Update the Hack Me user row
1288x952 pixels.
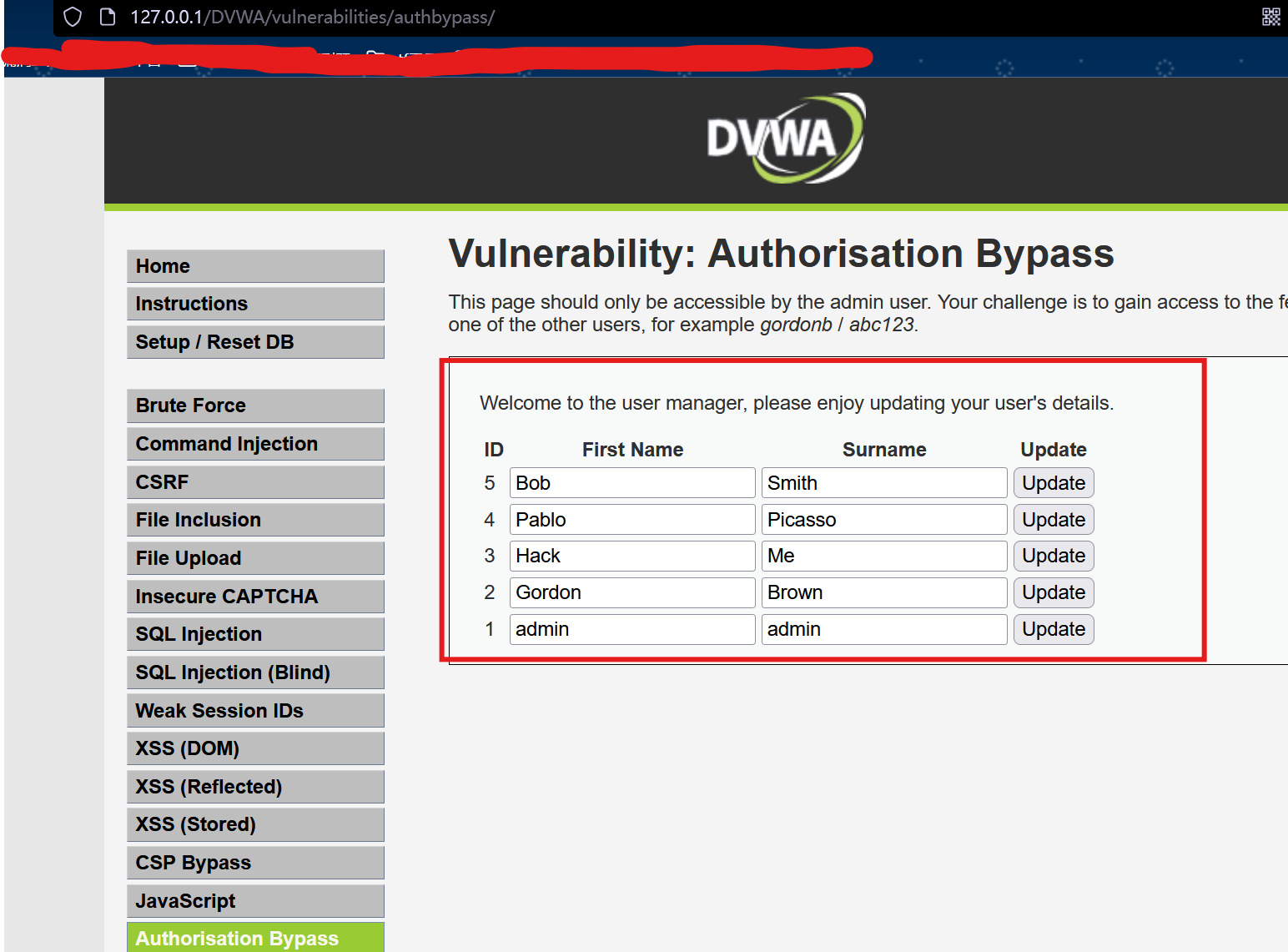click(1054, 556)
